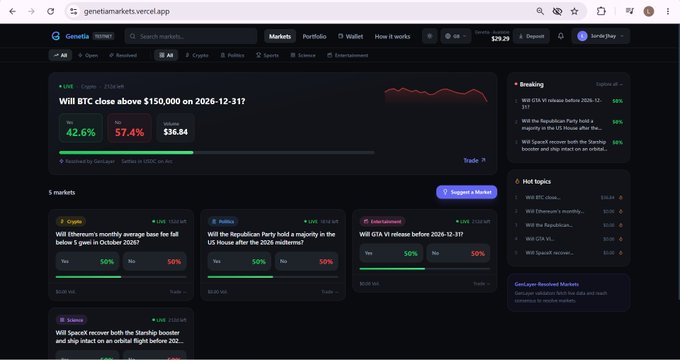Select the All categories filter
680x360 pixels.
coord(166,56)
